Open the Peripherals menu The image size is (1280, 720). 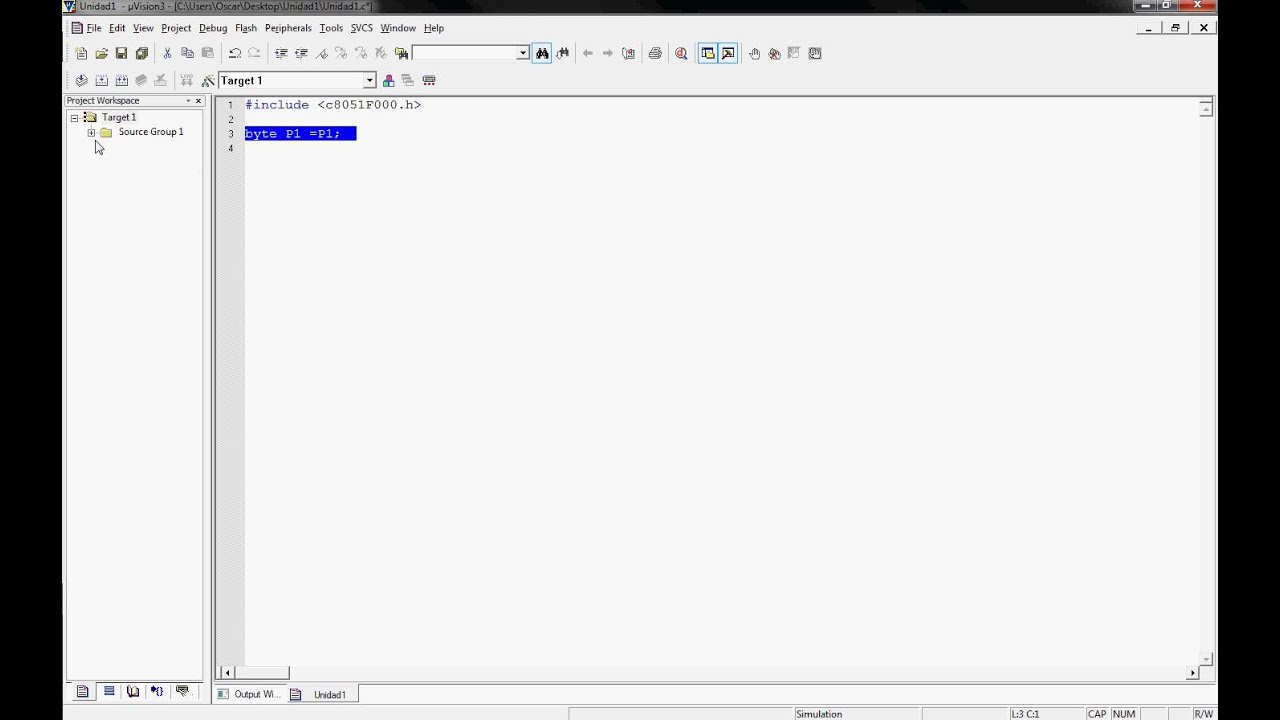click(288, 28)
